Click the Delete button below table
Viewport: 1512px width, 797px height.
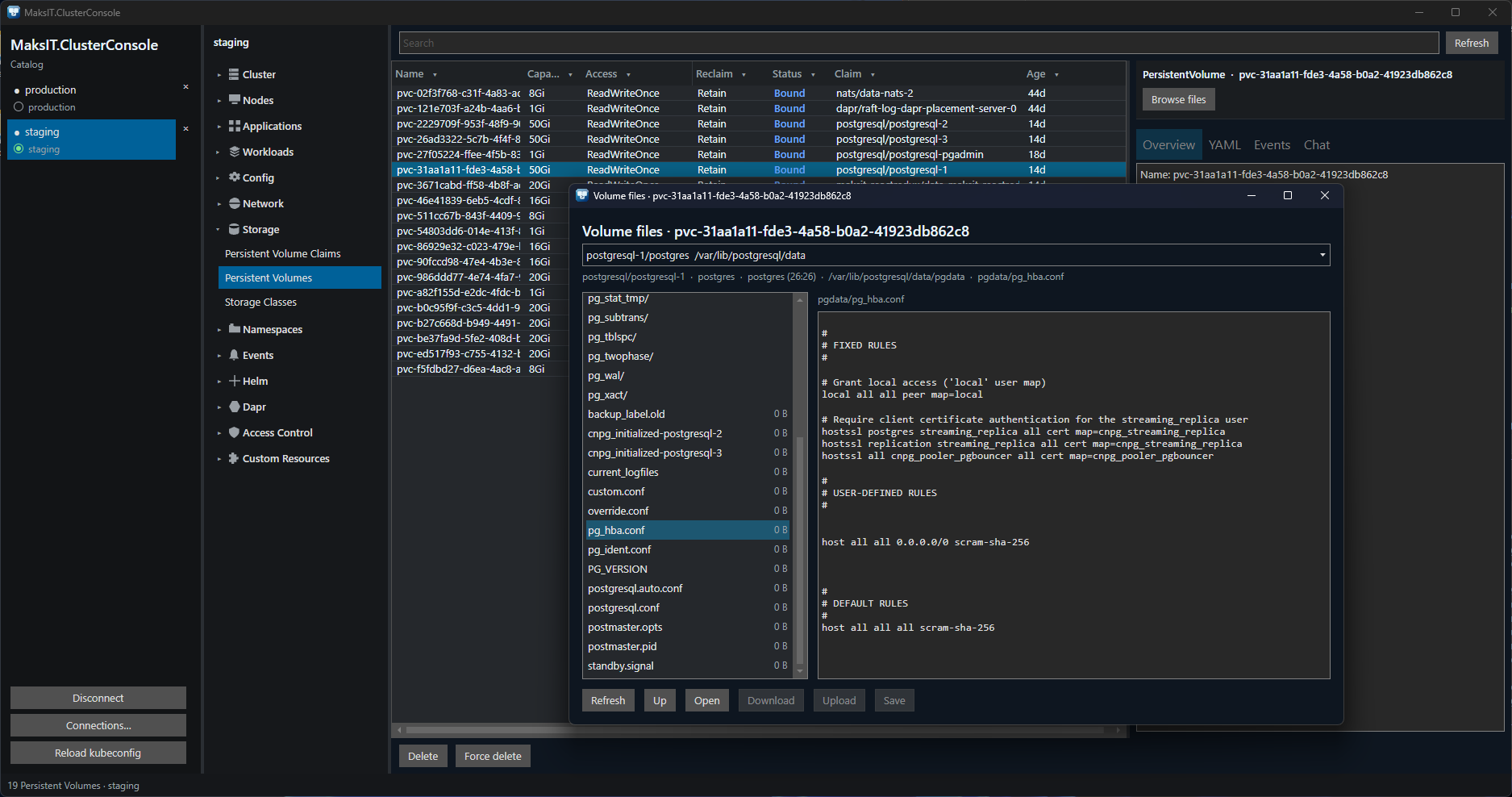click(423, 756)
